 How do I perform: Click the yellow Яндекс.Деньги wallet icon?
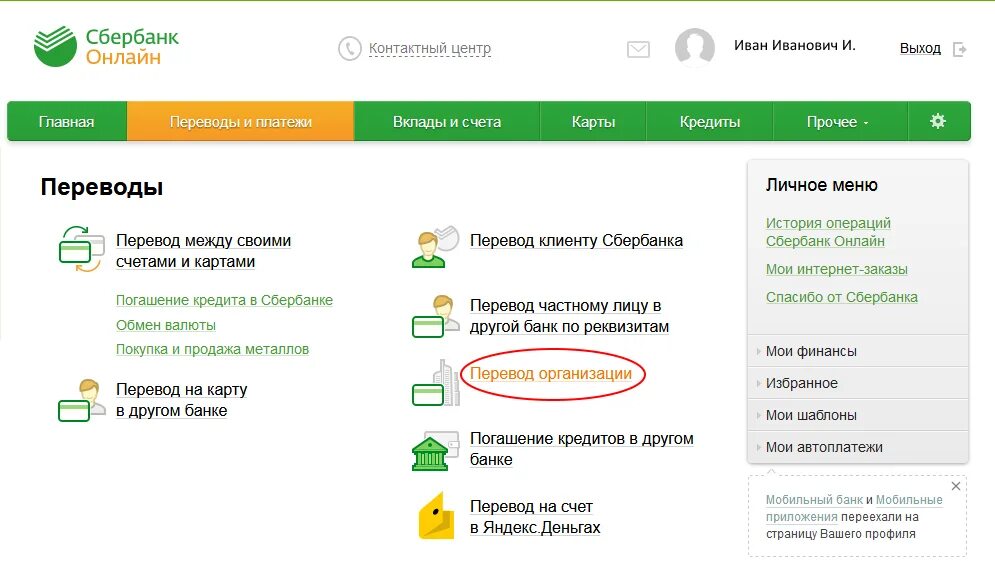coord(437,516)
